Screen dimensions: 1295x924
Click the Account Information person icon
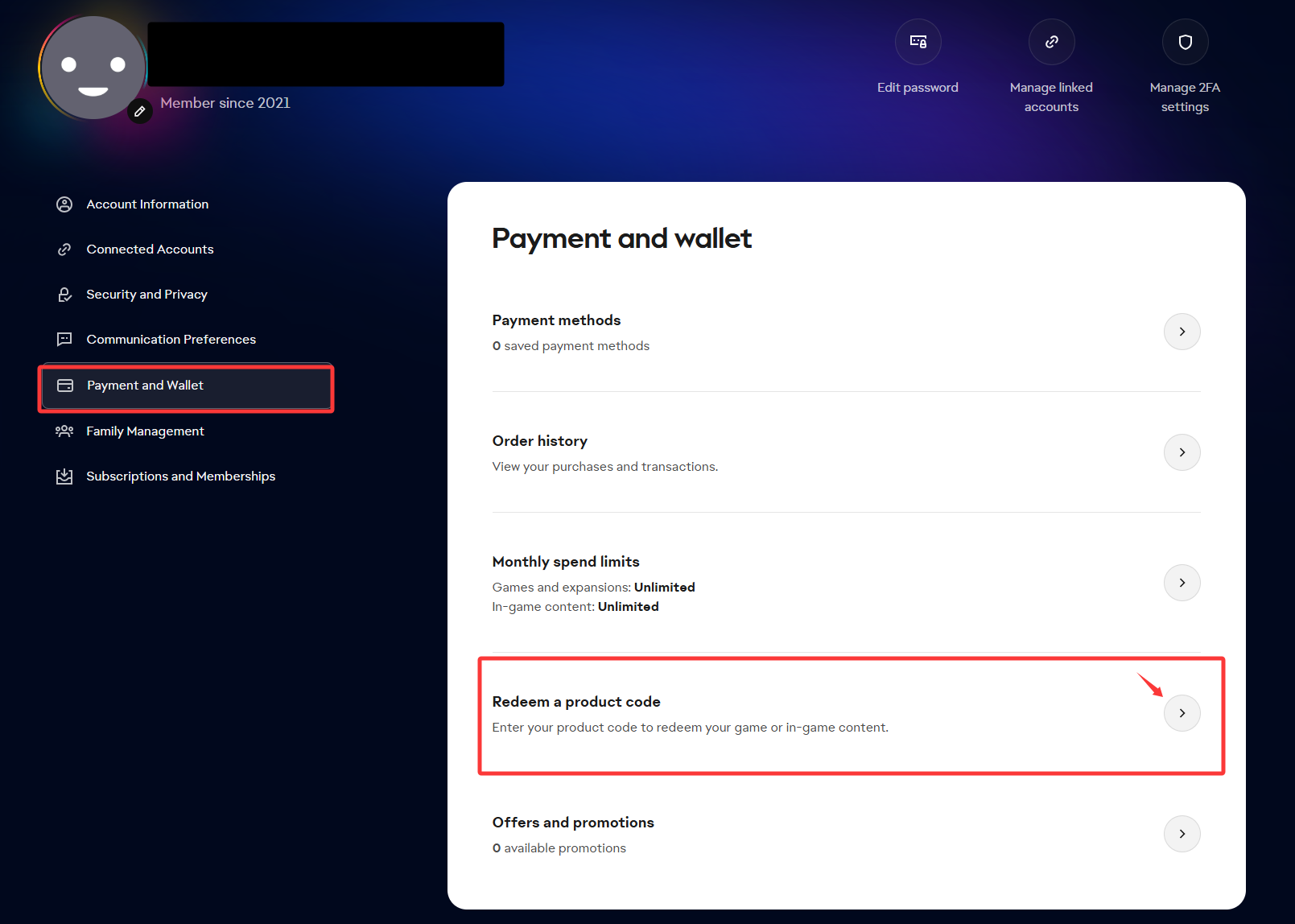pos(64,204)
